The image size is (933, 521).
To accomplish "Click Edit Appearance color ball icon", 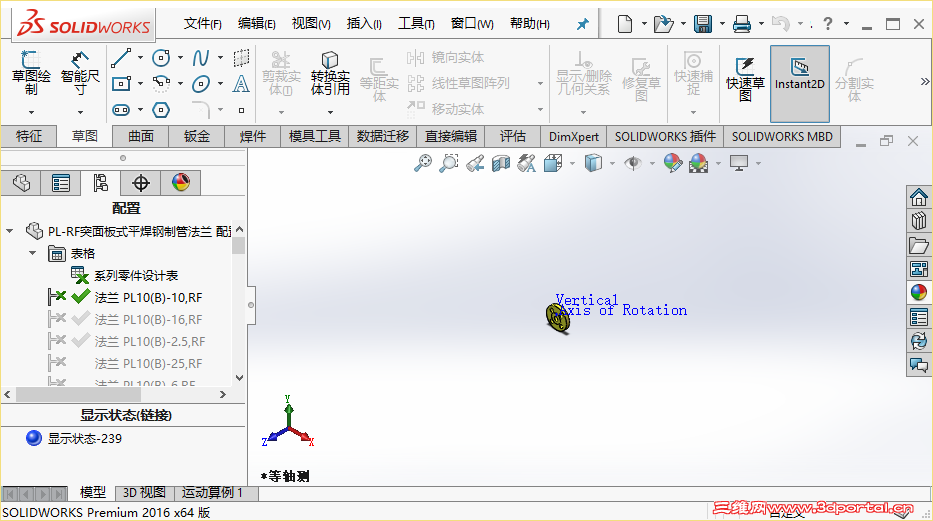I will (x=672, y=163).
